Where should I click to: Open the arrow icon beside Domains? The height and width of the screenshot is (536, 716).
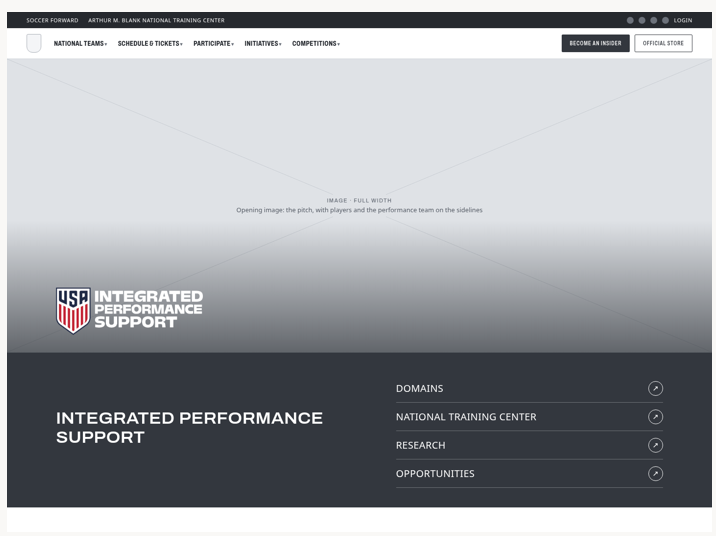[x=655, y=389]
